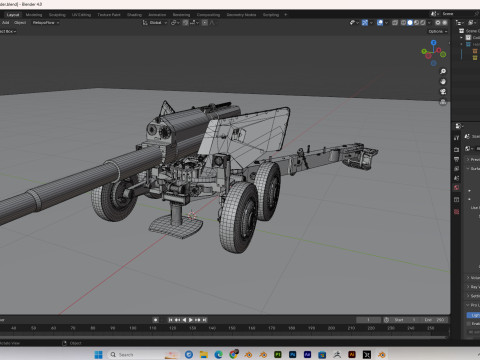Switch to the UV Editing workspace

click(x=81, y=15)
